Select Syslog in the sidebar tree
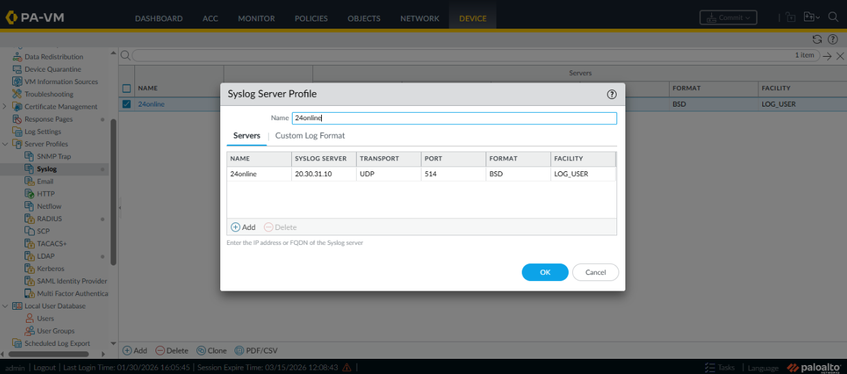Viewport: 847px width, 374px height. (x=47, y=169)
